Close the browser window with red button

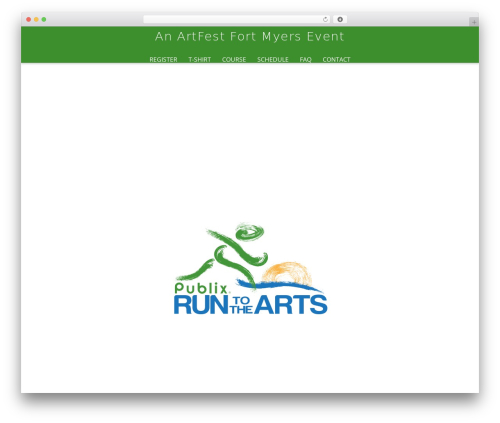[x=29, y=19]
